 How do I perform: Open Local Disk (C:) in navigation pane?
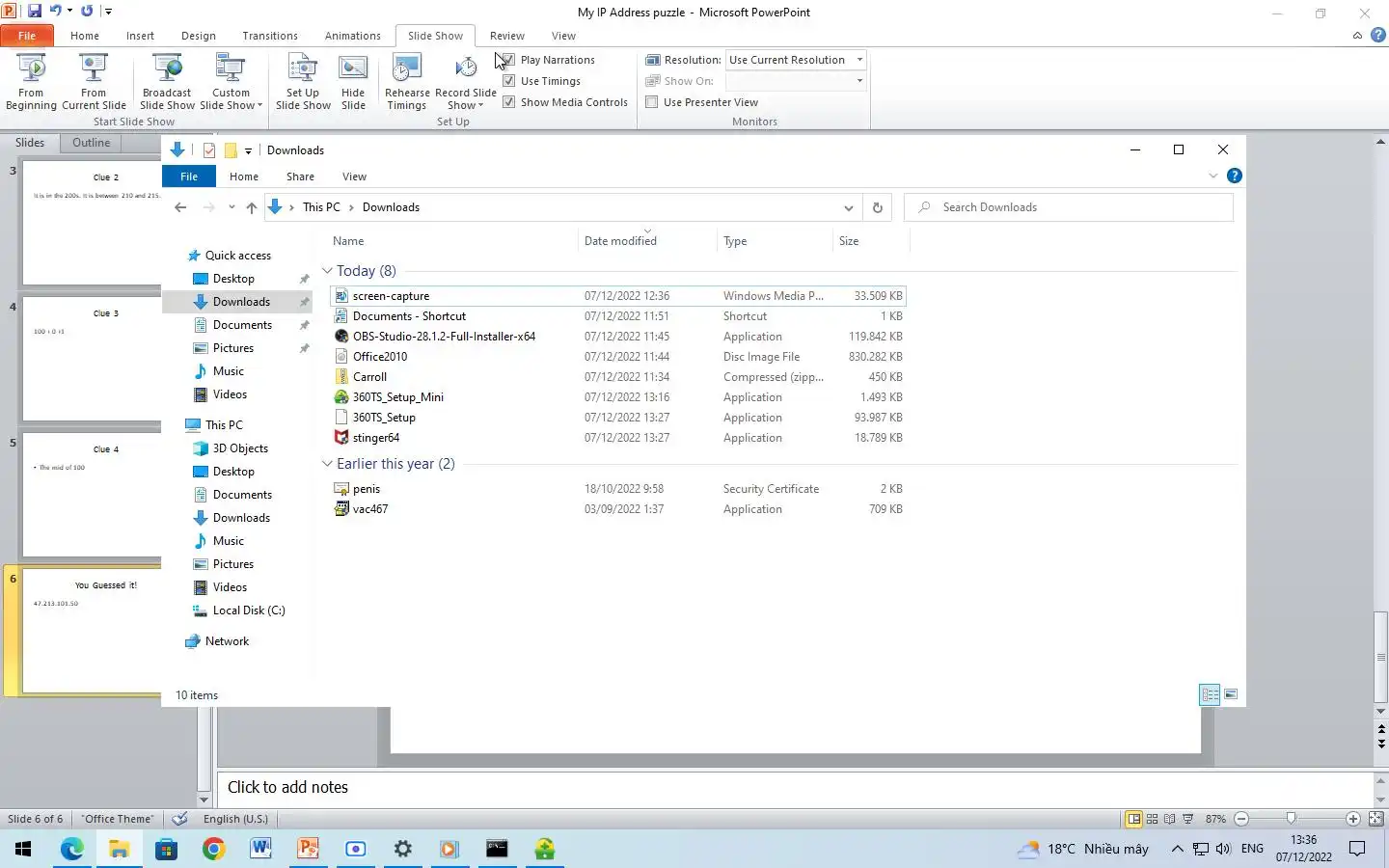(x=249, y=610)
